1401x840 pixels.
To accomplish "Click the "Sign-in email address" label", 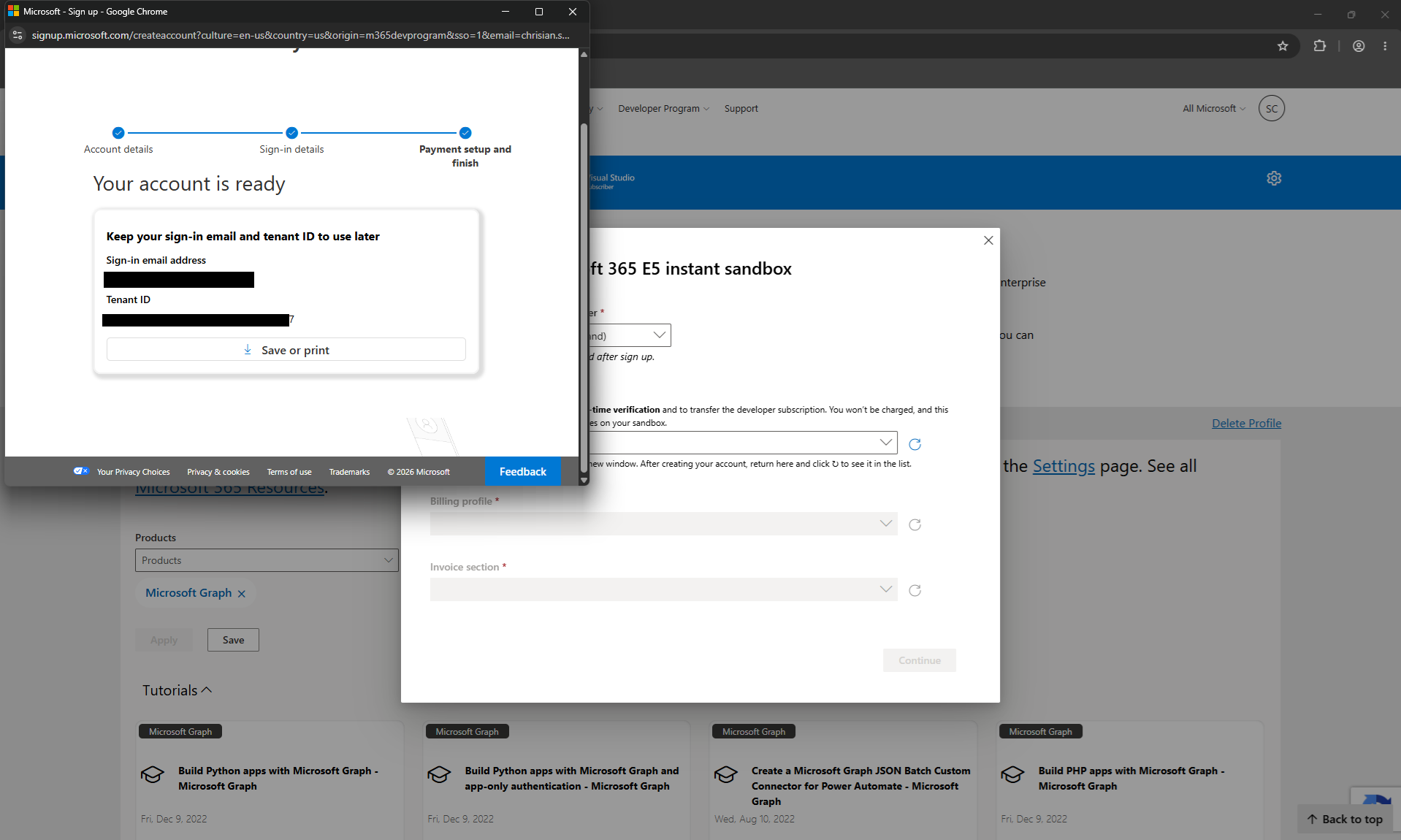I will [156, 260].
